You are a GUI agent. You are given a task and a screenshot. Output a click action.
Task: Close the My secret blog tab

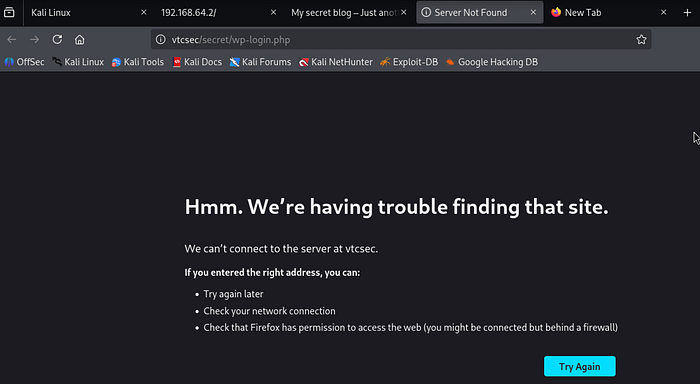(x=404, y=13)
